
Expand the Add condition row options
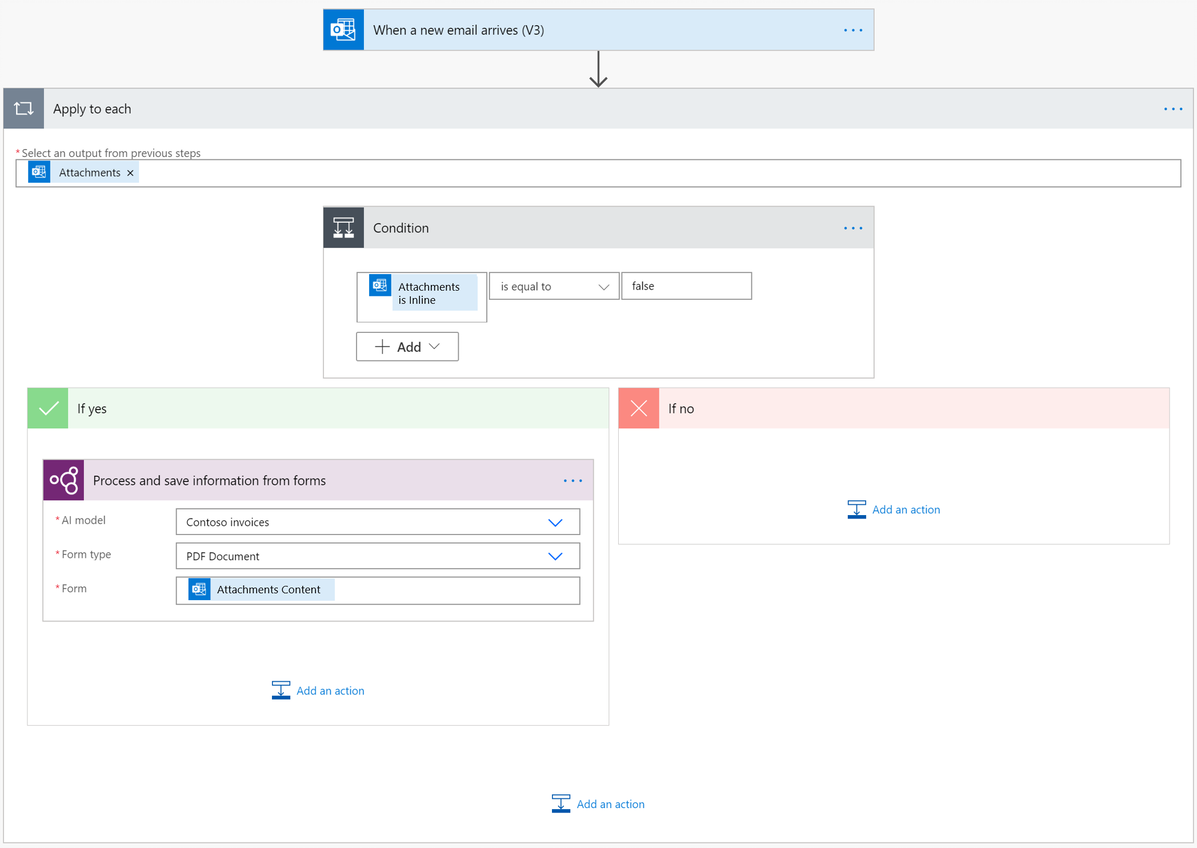407,346
